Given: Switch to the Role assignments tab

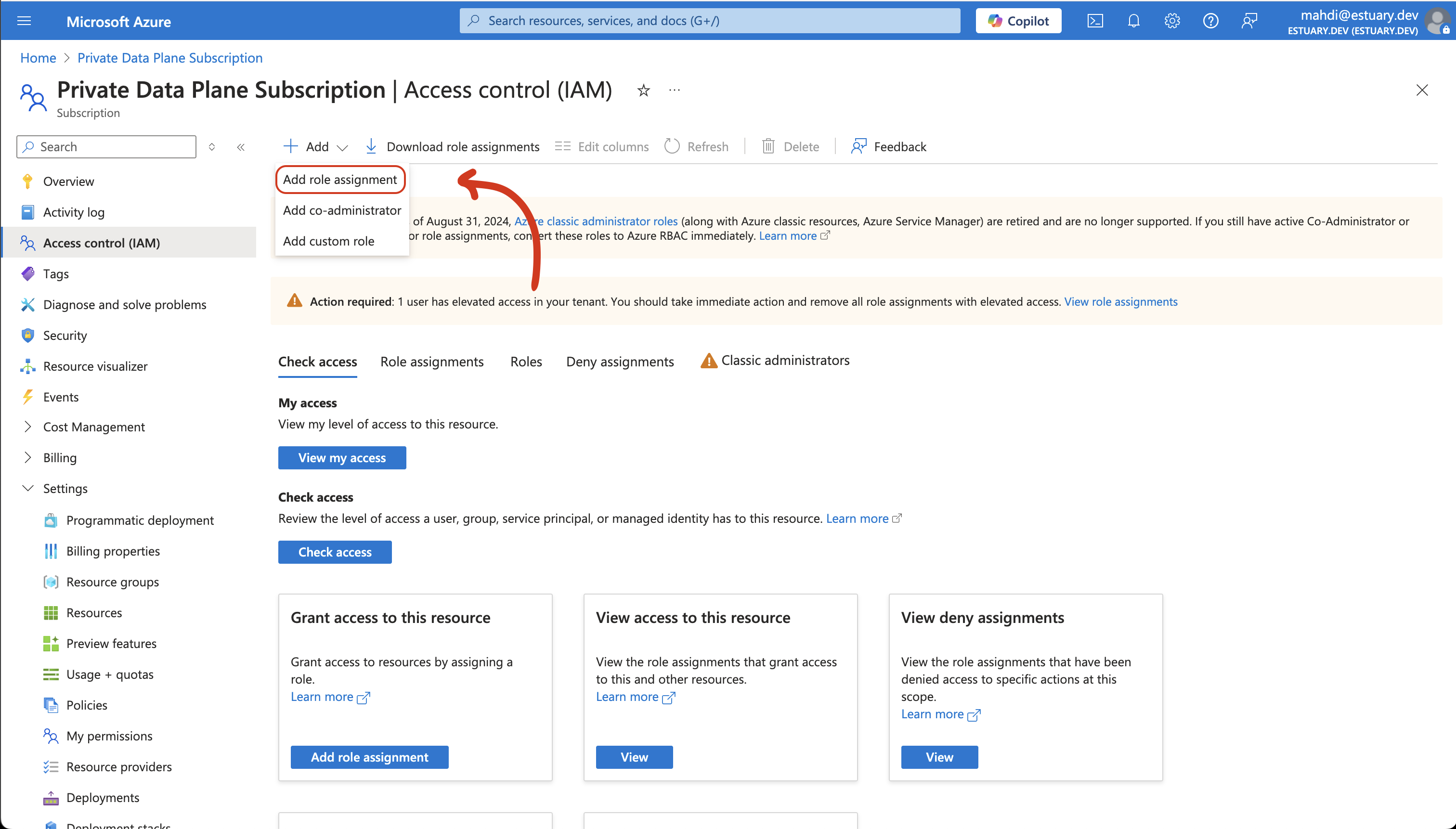Looking at the screenshot, I should pyautogui.click(x=431, y=362).
